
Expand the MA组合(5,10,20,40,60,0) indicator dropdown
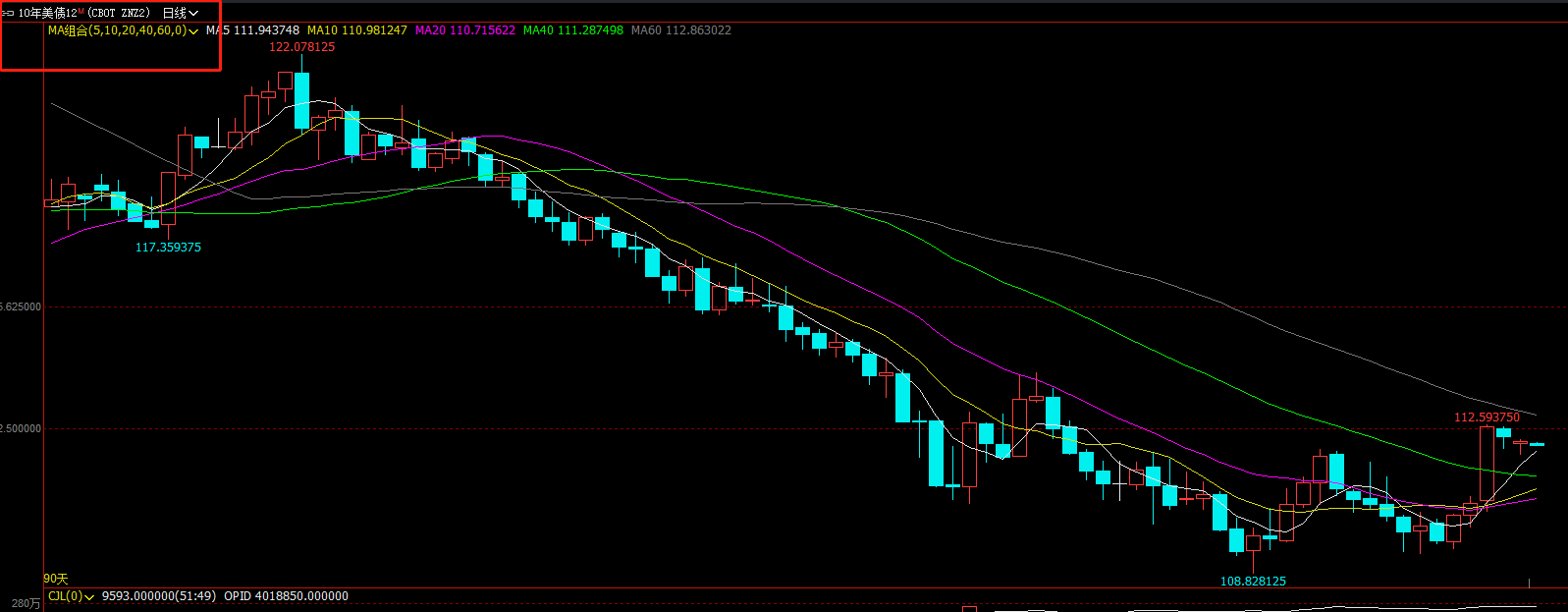coord(124,30)
